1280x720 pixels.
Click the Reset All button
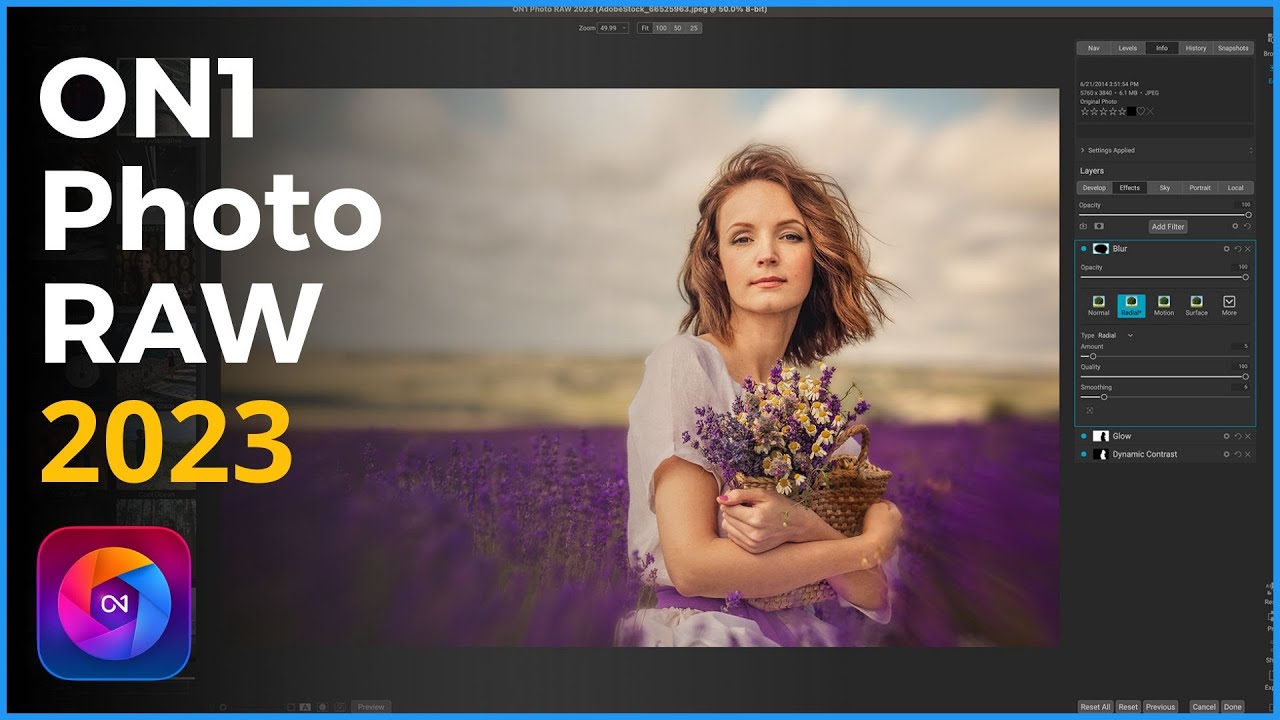point(1095,707)
